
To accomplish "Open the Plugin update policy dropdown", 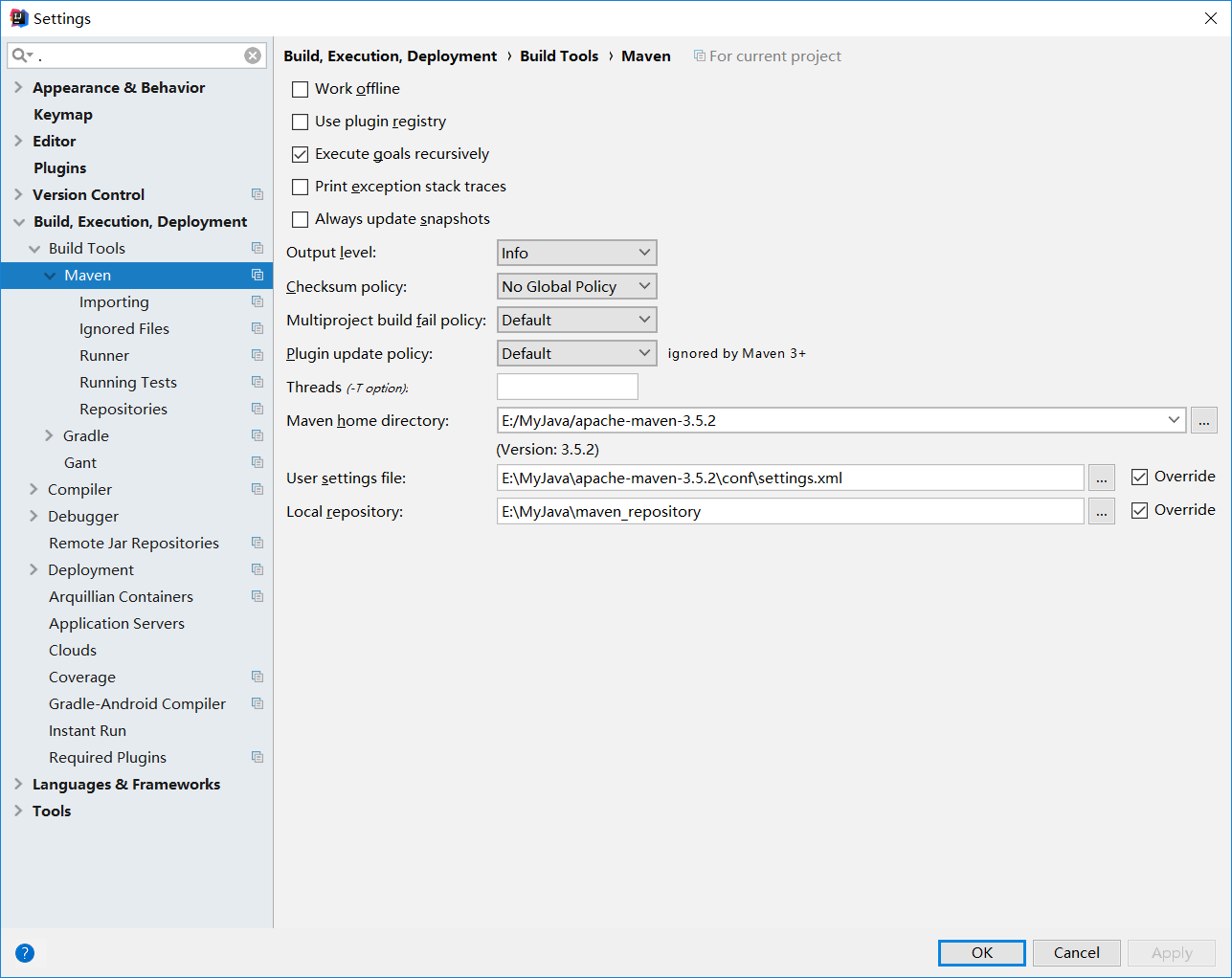I will click(x=577, y=353).
